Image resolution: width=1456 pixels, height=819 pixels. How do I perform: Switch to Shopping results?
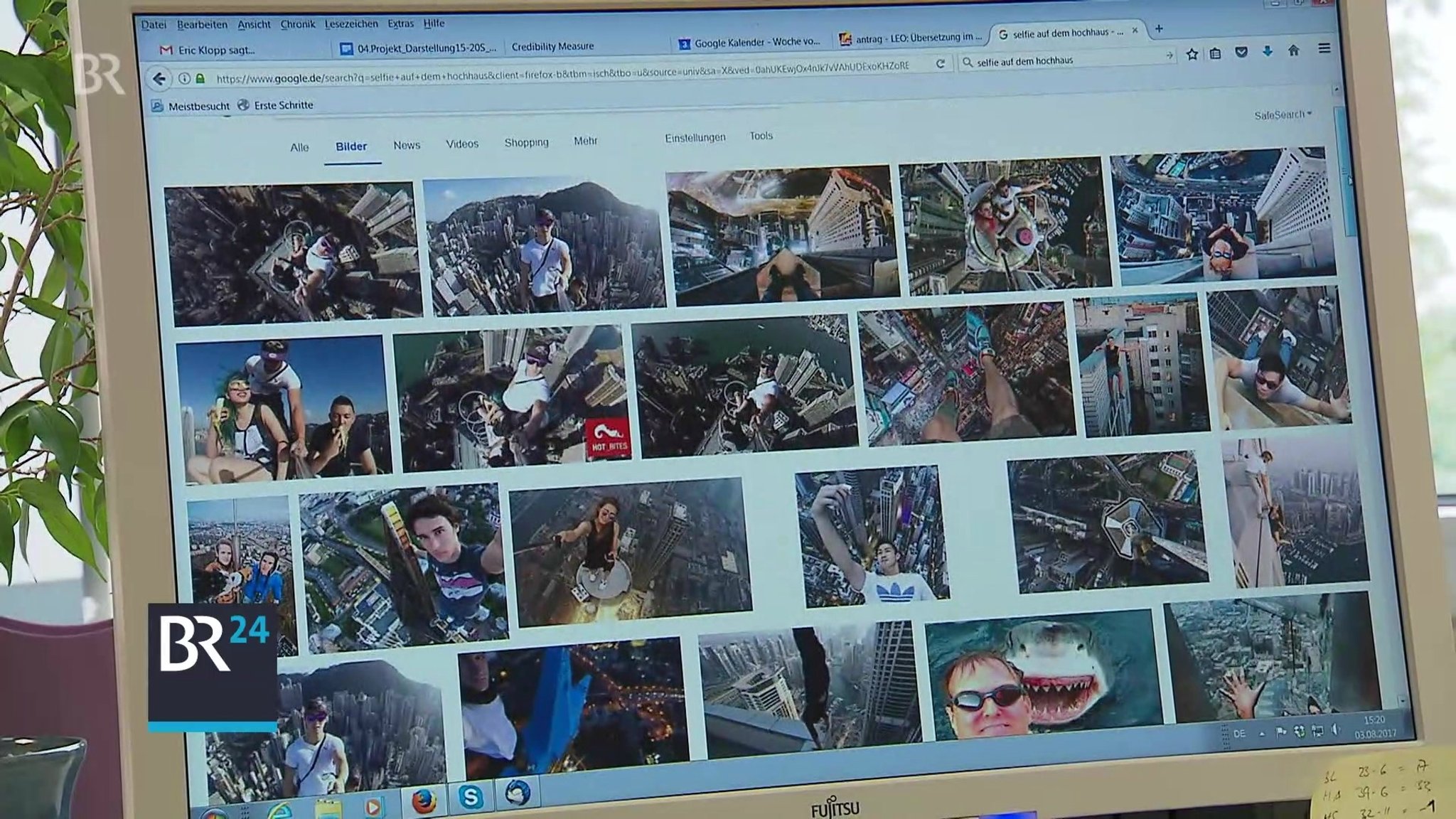tap(526, 142)
